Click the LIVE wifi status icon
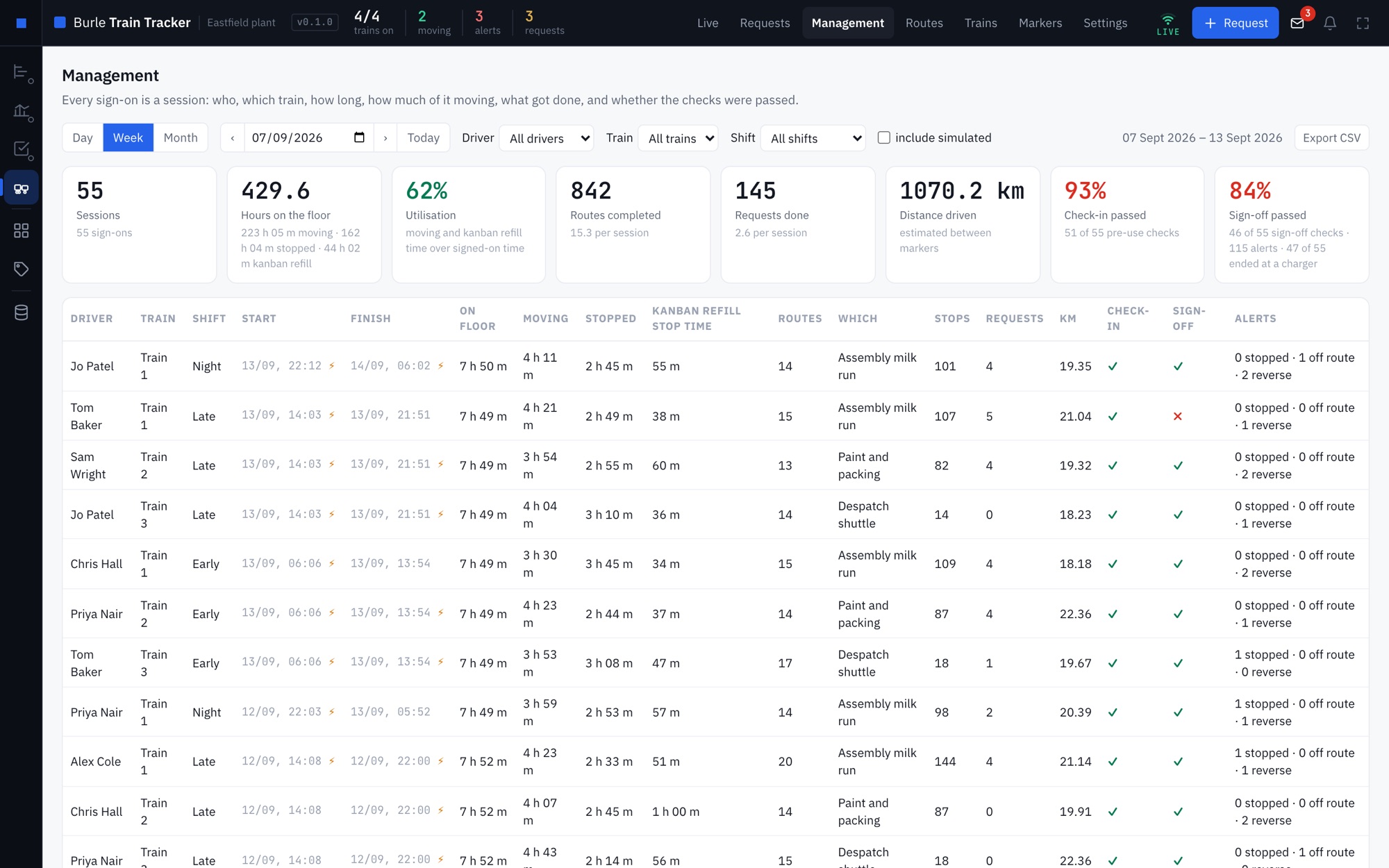Image resolution: width=1389 pixels, height=868 pixels. 1168,24
